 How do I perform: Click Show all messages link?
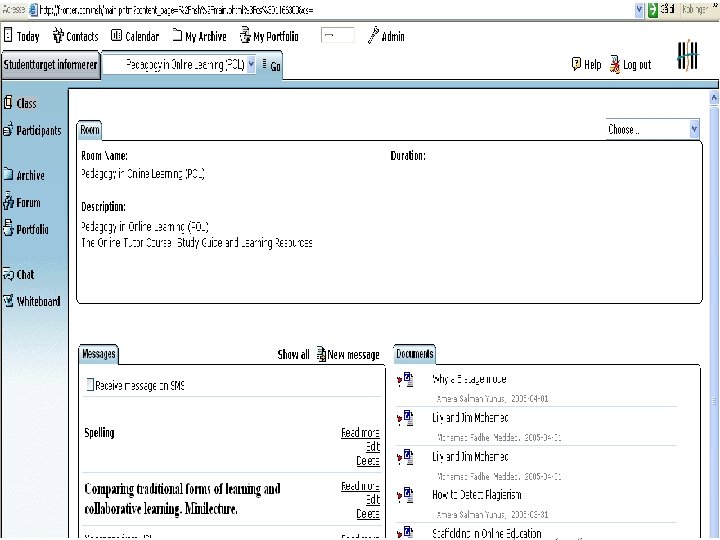pos(293,354)
